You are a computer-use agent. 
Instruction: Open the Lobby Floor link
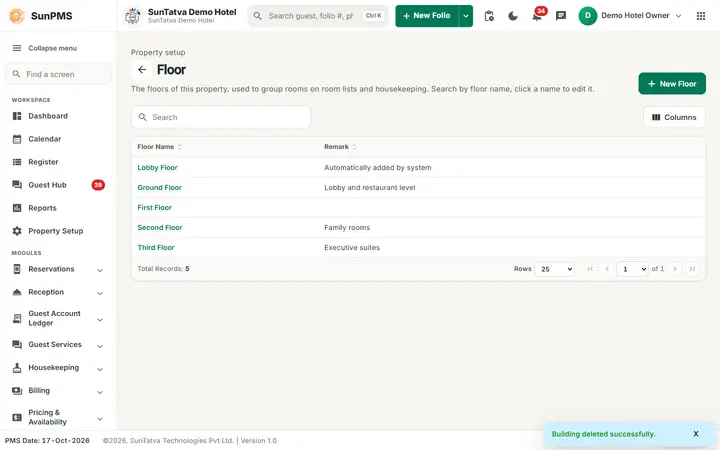[x=158, y=168]
